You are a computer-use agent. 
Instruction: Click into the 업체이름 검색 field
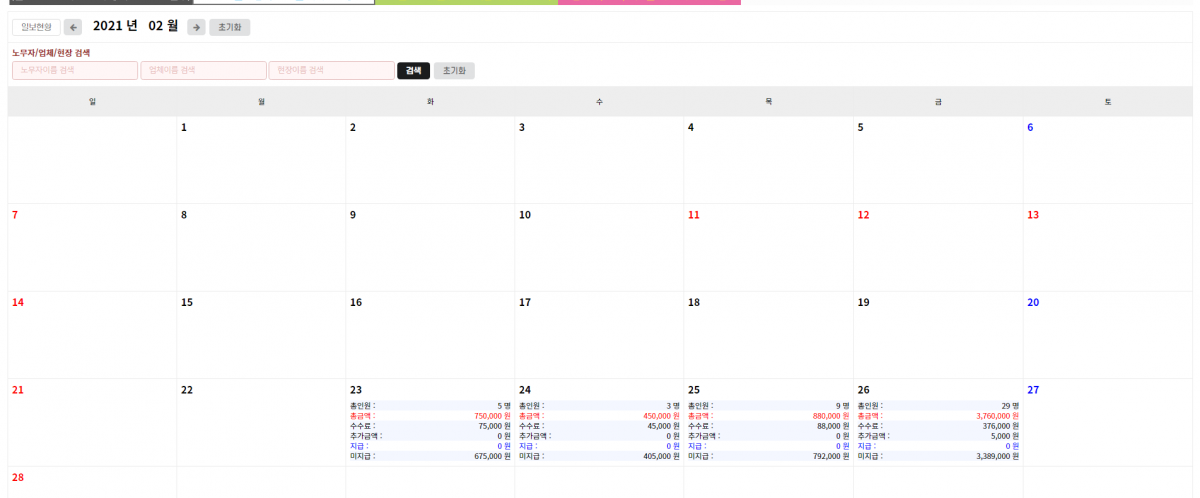click(x=203, y=71)
